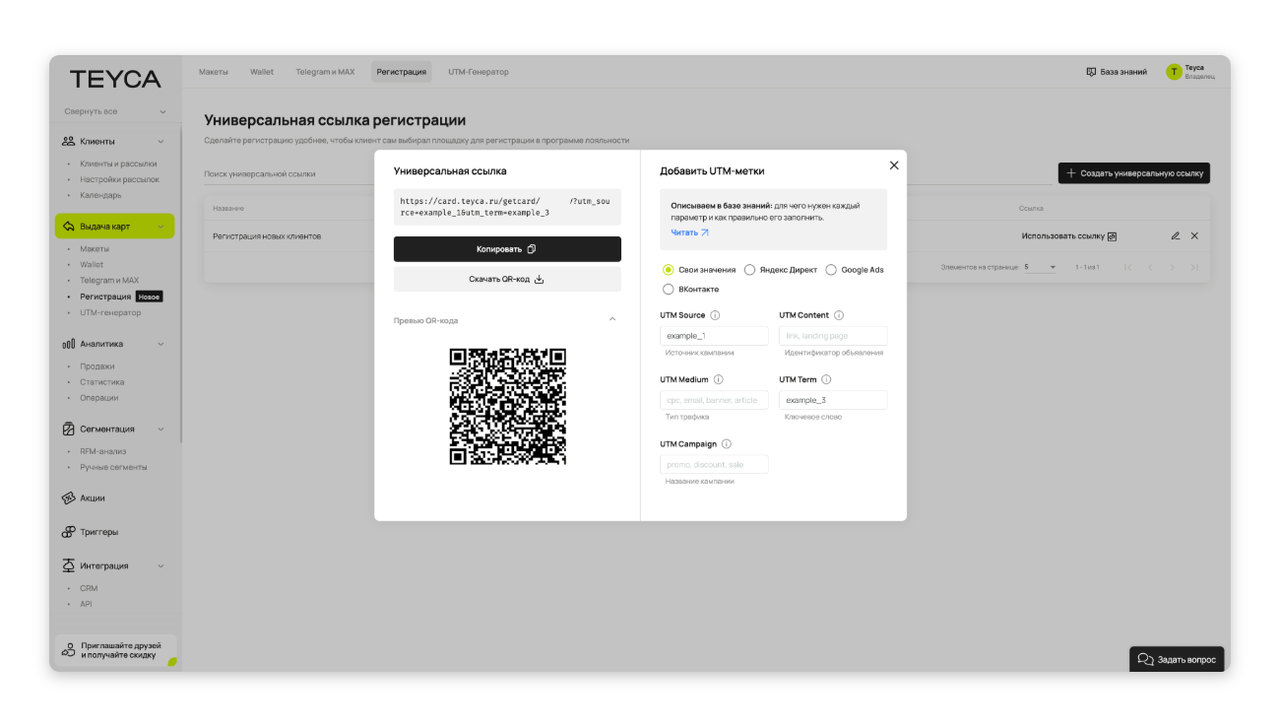Go to the previous page of the table

coord(1150,267)
